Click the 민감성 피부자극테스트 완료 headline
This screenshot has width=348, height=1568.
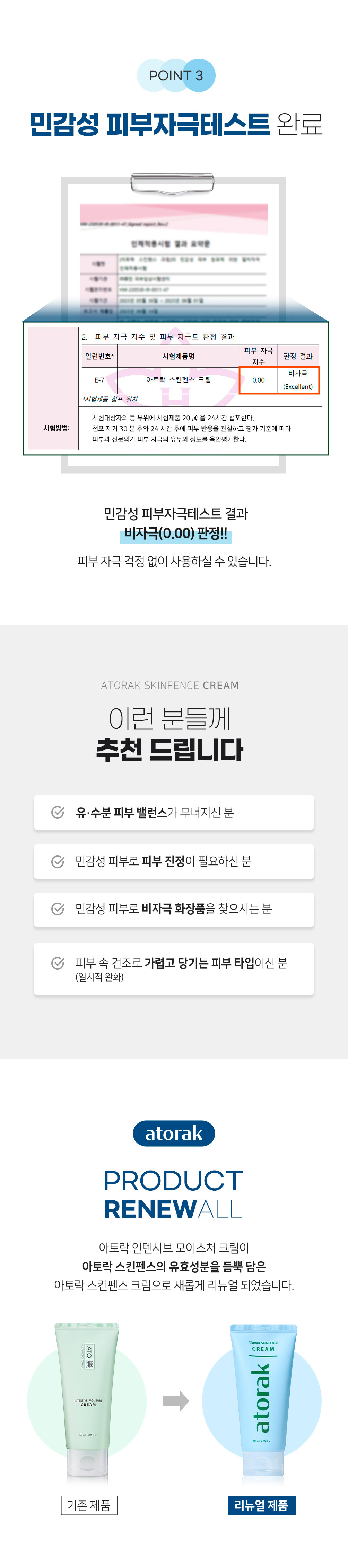[x=175, y=124]
